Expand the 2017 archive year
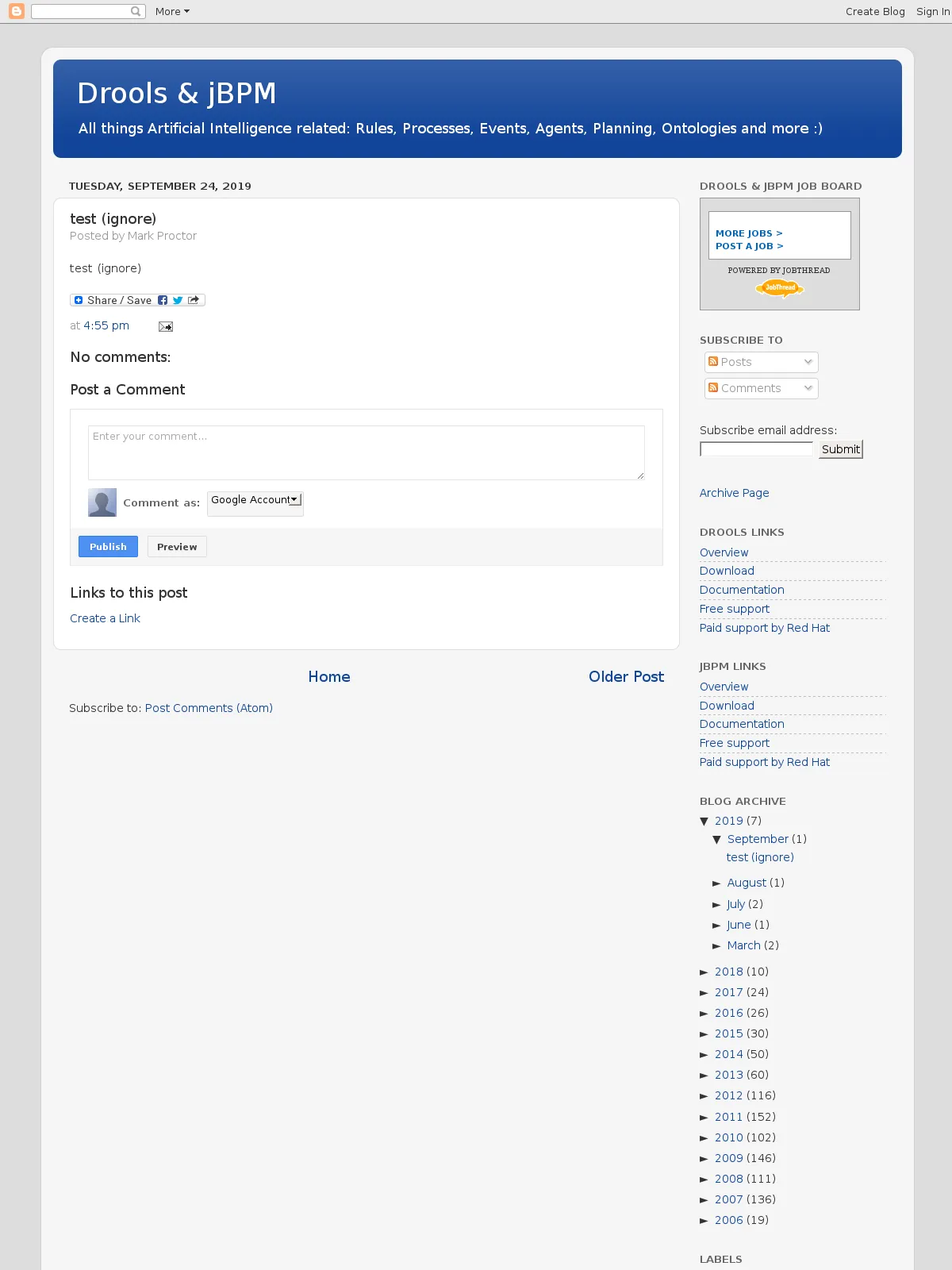This screenshot has height=1270, width=952. click(704, 993)
